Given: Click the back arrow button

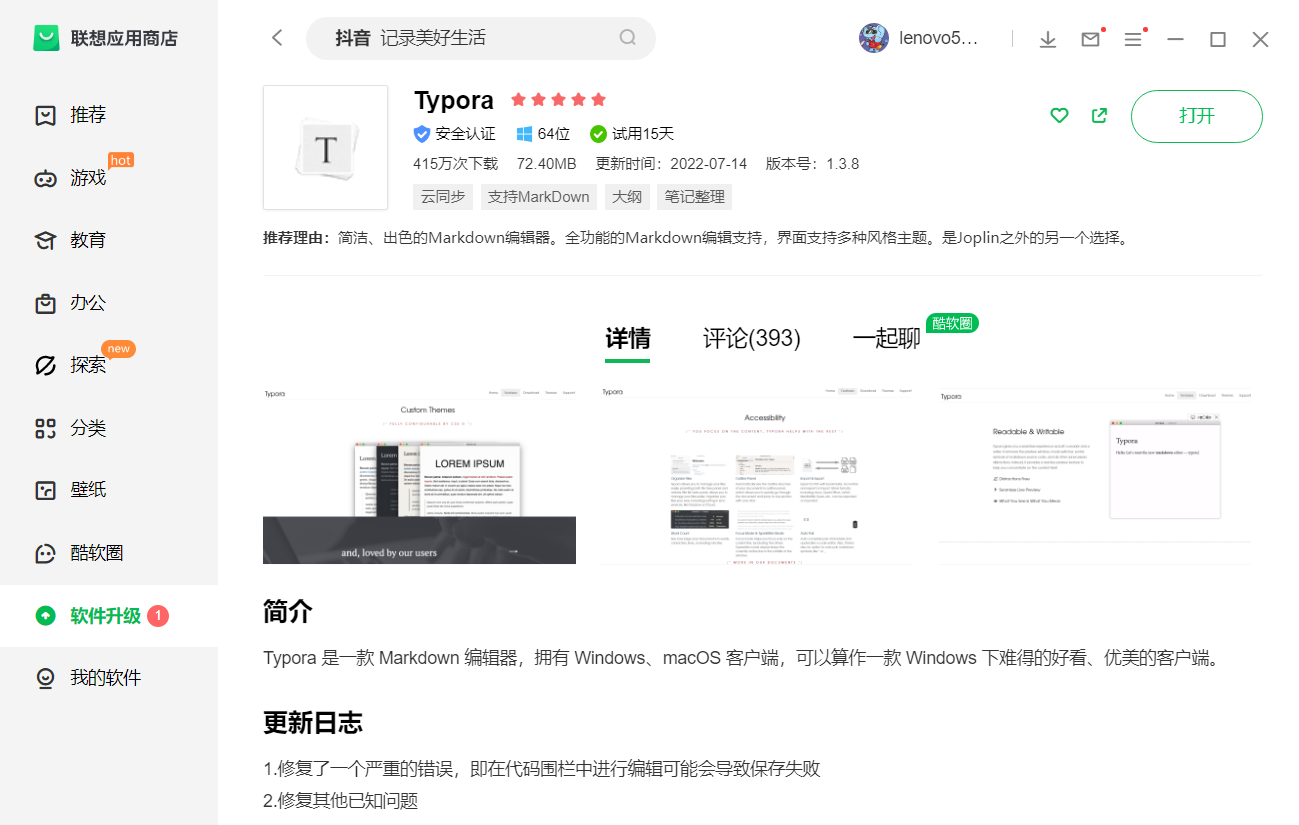Looking at the screenshot, I should click(277, 38).
